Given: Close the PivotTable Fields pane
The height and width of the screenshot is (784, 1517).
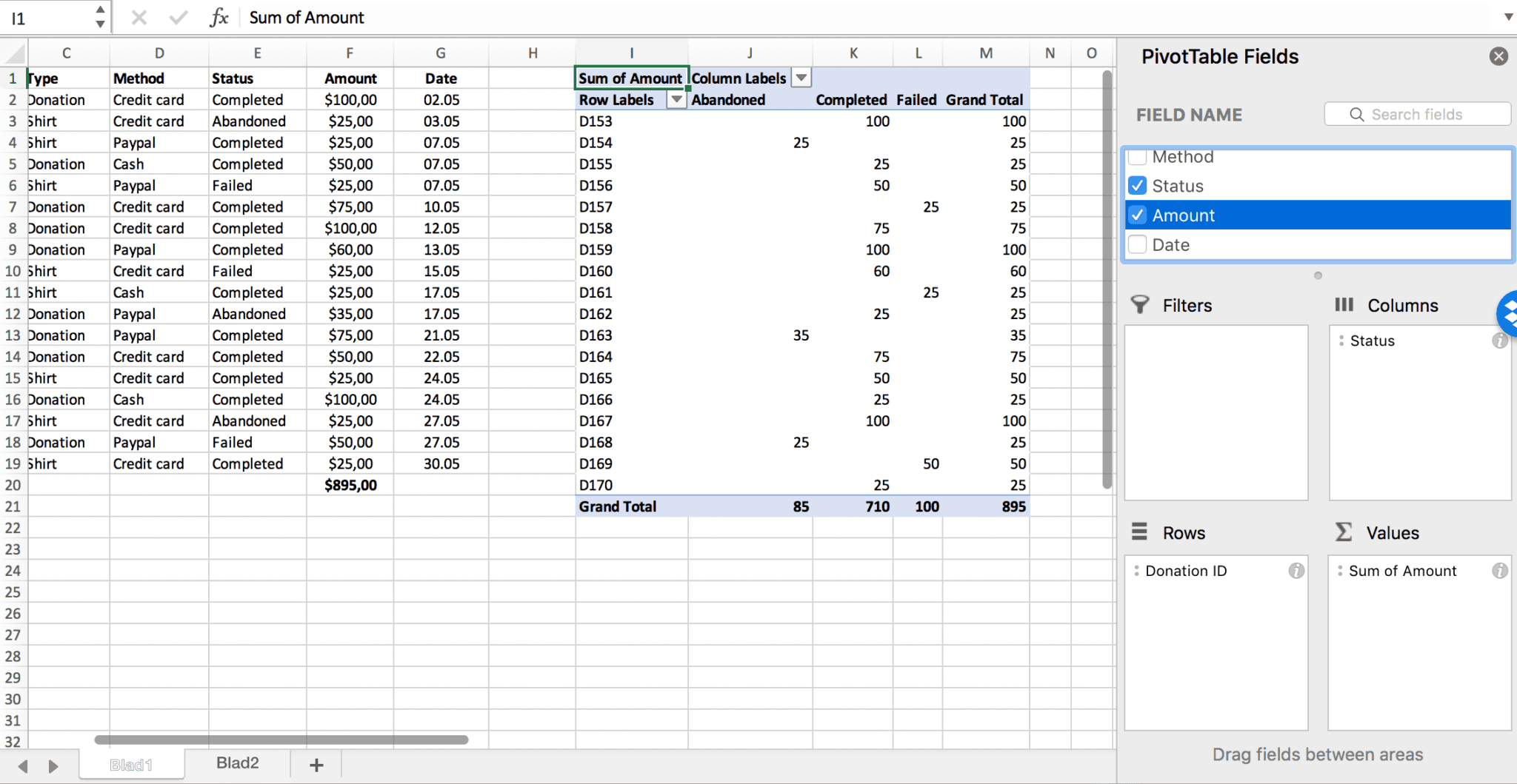Looking at the screenshot, I should tap(1498, 56).
